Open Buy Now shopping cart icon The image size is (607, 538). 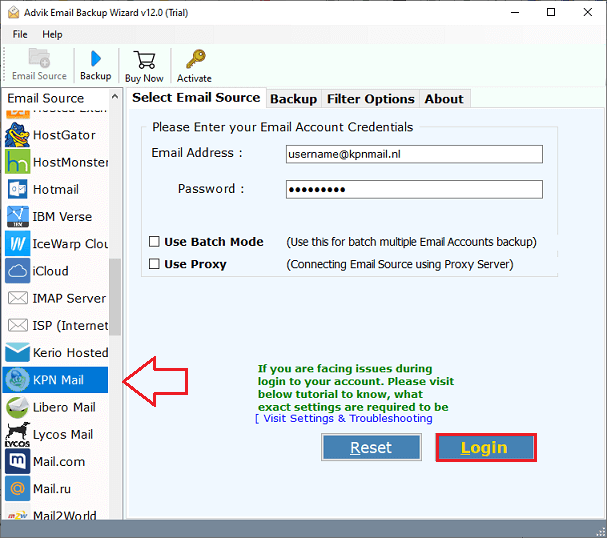pos(144,60)
